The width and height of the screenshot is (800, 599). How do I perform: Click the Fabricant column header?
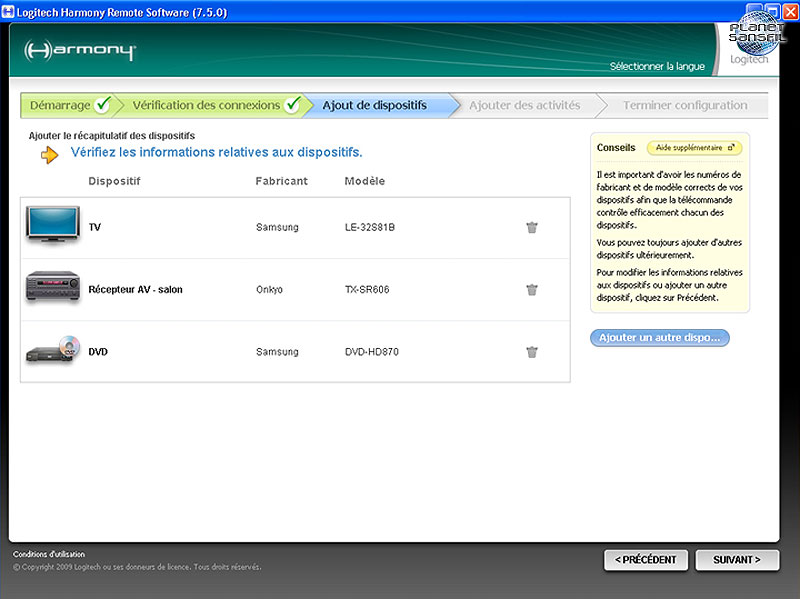(282, 181)
